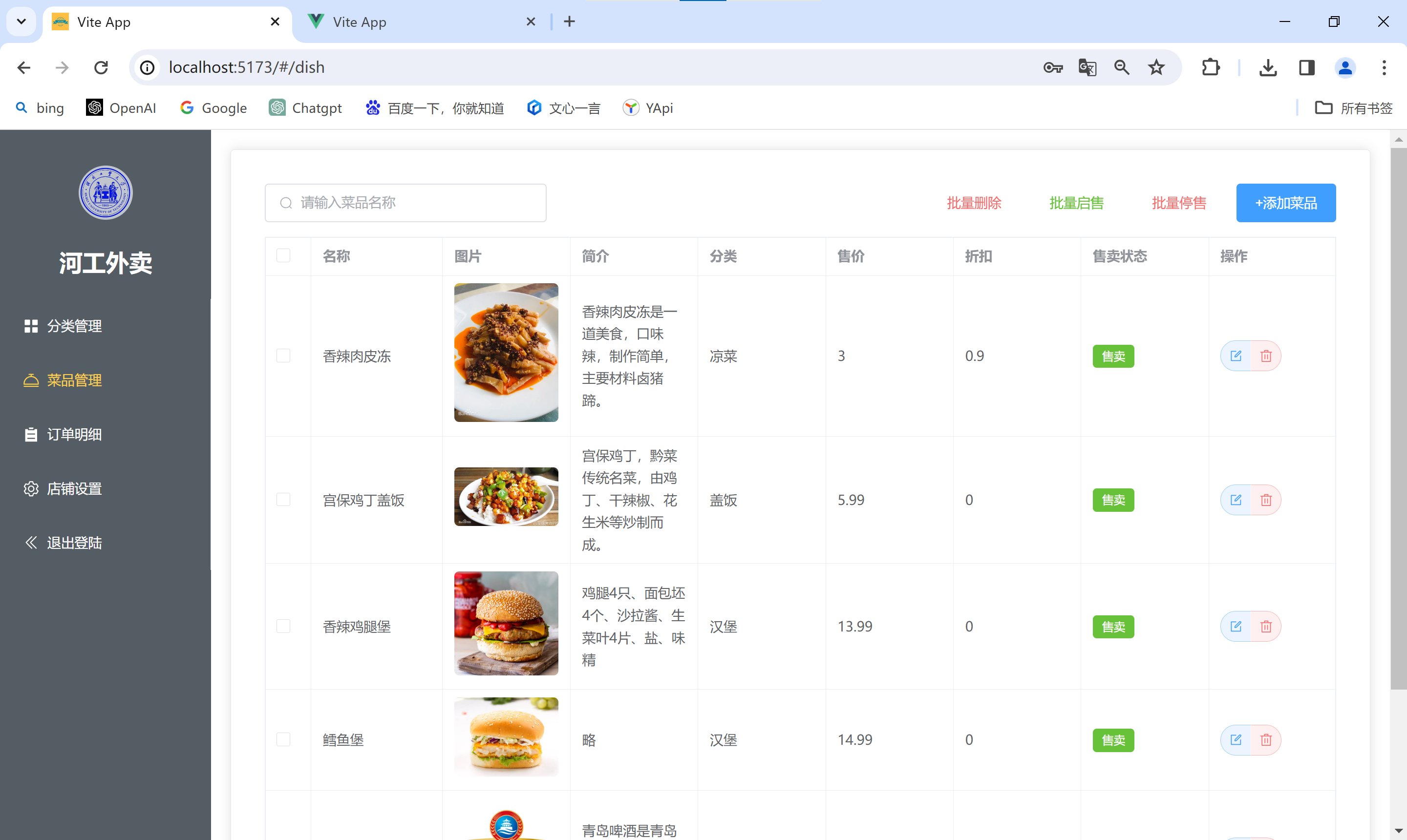
Task: Click the +添加菜品 button
Action: tap(1285, 203)
